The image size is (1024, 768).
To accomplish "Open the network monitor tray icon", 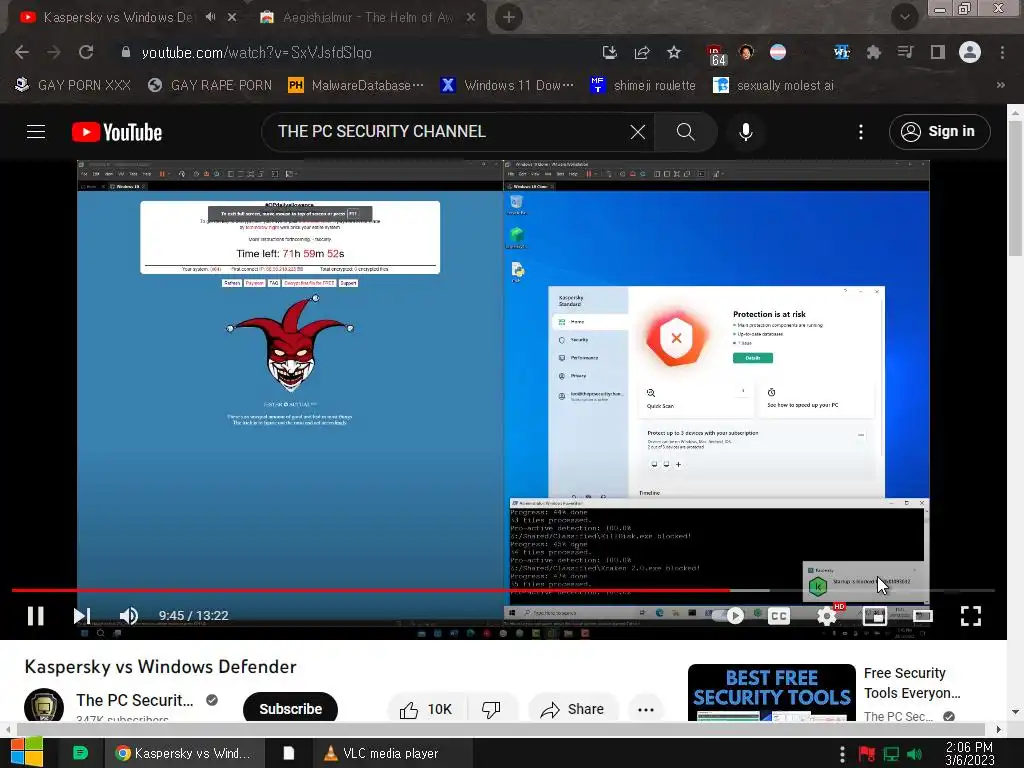I will click(x=891, y=754).
